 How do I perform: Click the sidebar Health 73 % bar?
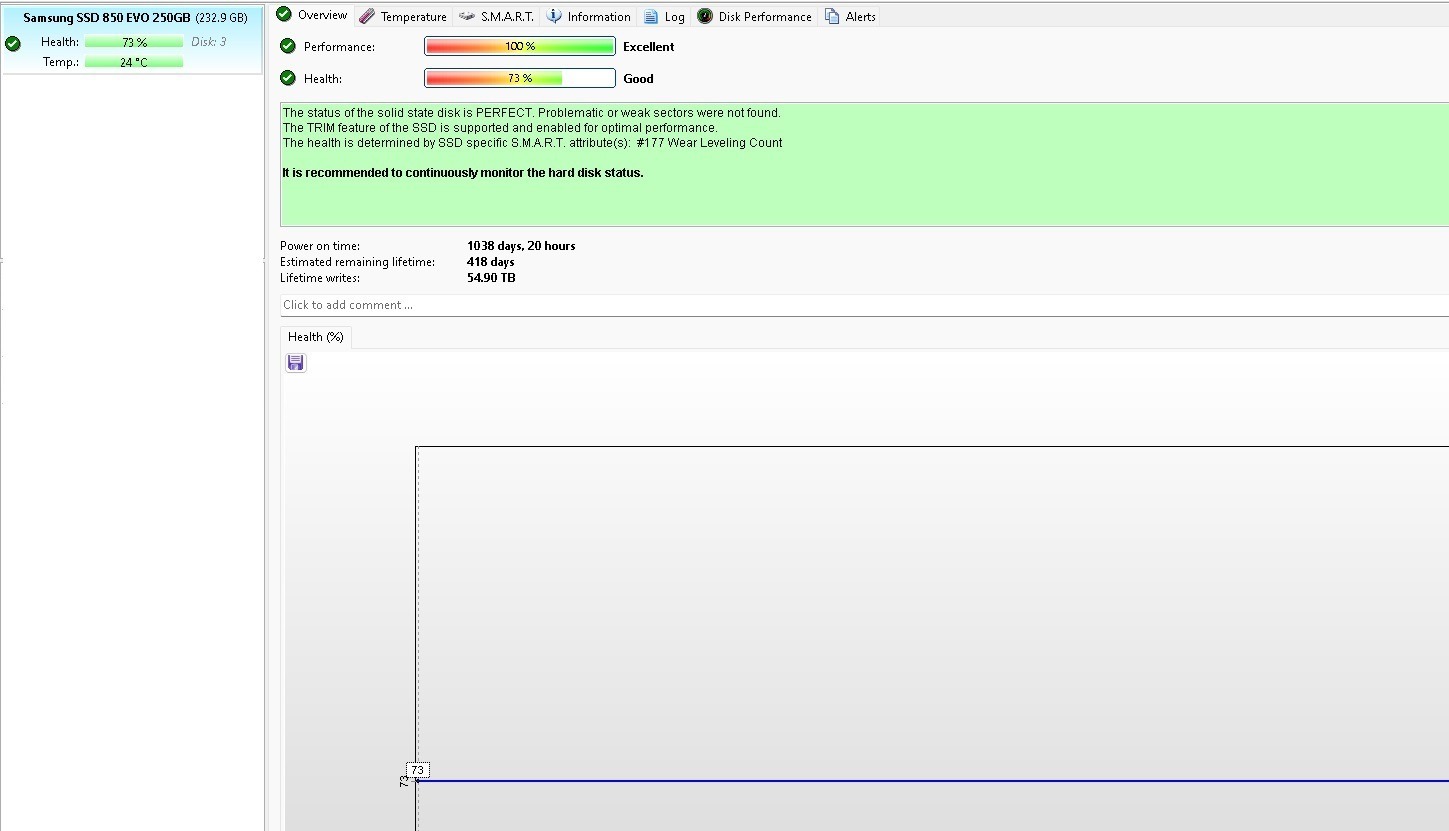134,42
